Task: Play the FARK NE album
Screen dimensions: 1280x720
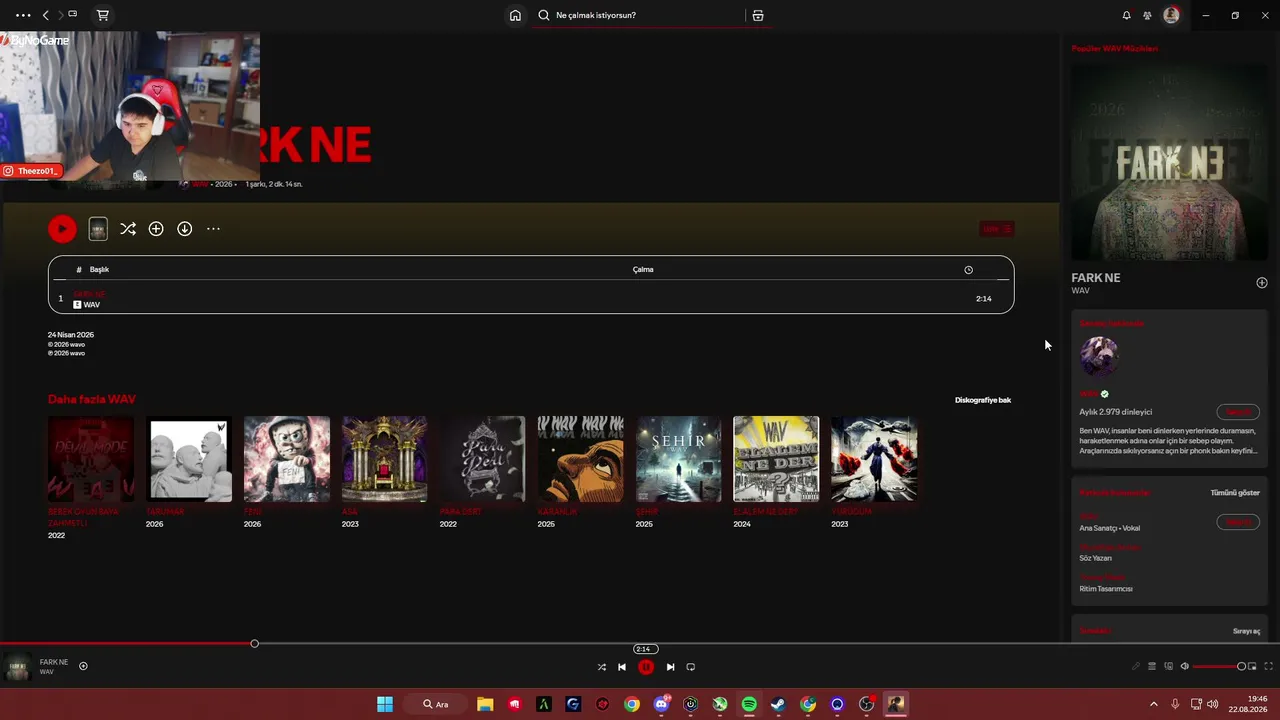Action: pyautogui.click(x=62, y=229)
